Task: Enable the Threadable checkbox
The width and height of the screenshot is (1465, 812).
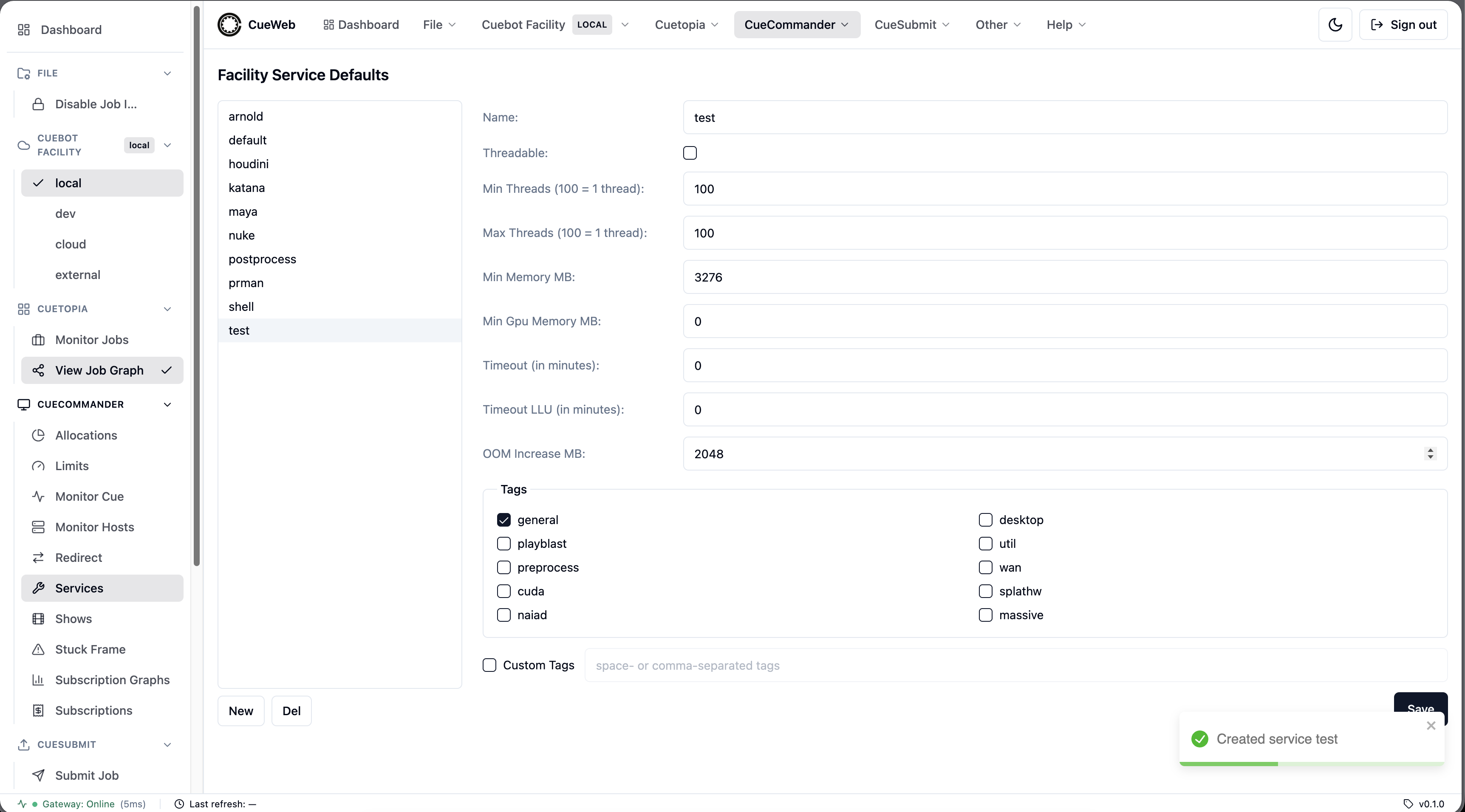Action: coord(690,153)
